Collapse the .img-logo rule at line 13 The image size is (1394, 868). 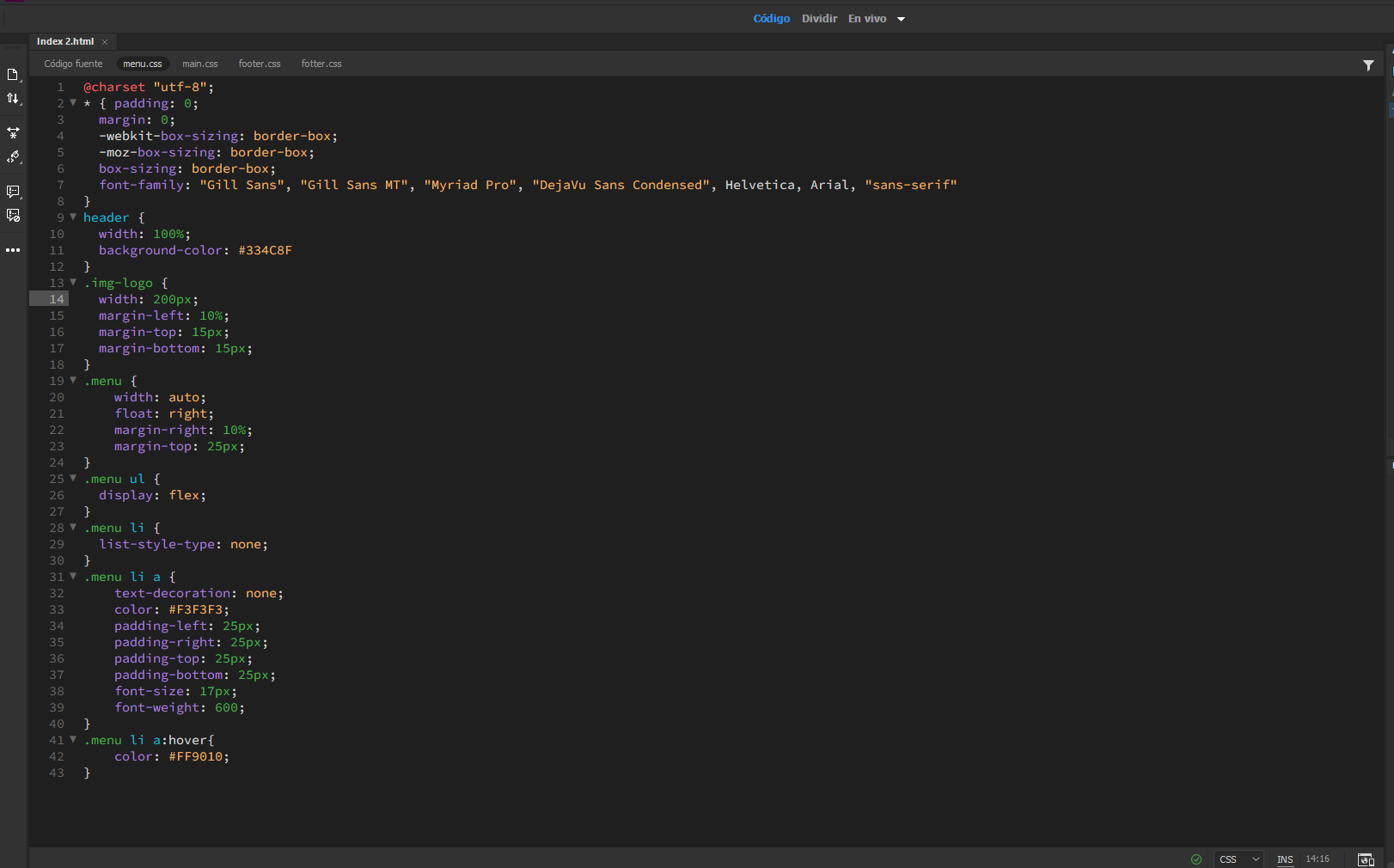coord(73,283)
